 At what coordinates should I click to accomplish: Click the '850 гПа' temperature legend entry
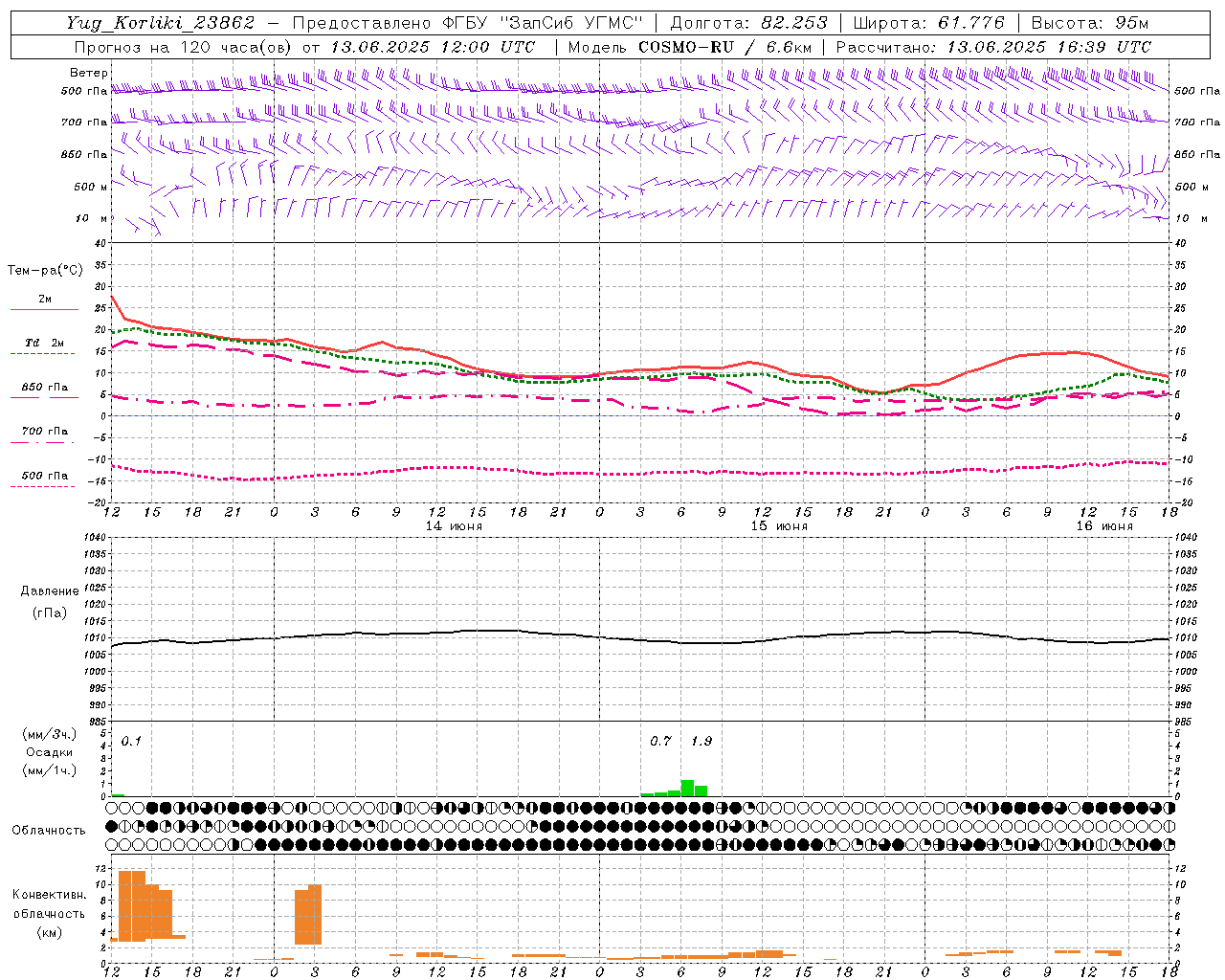point(45,388)
